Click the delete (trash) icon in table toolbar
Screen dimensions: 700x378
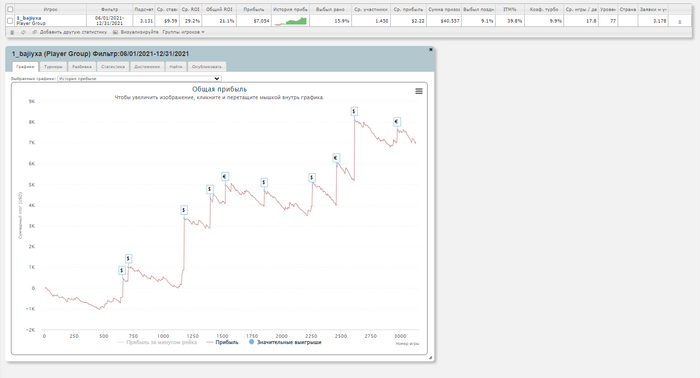click(12, 33)
